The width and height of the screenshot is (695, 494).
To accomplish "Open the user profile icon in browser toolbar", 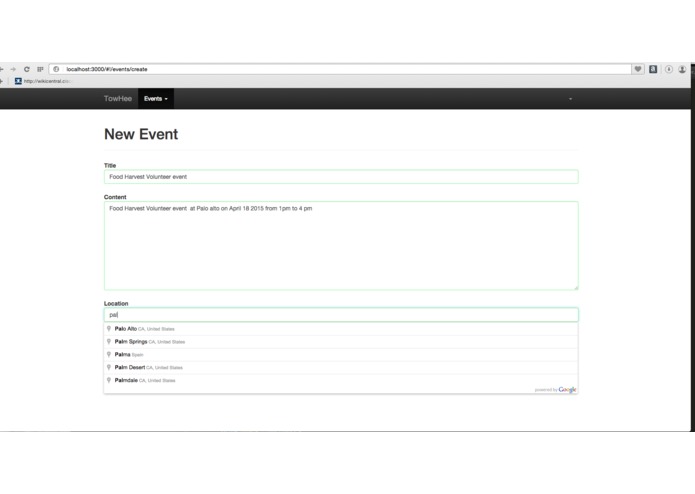I will 682,69.
